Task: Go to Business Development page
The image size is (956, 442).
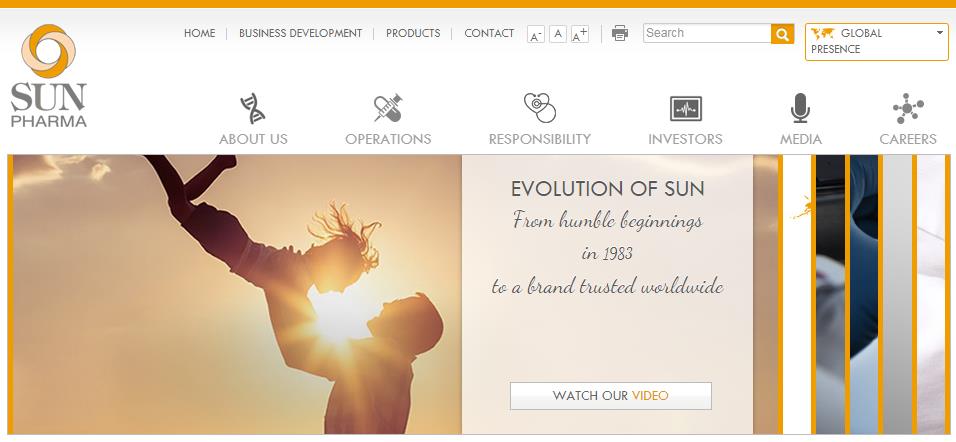Action: click(x=301, y=33)
